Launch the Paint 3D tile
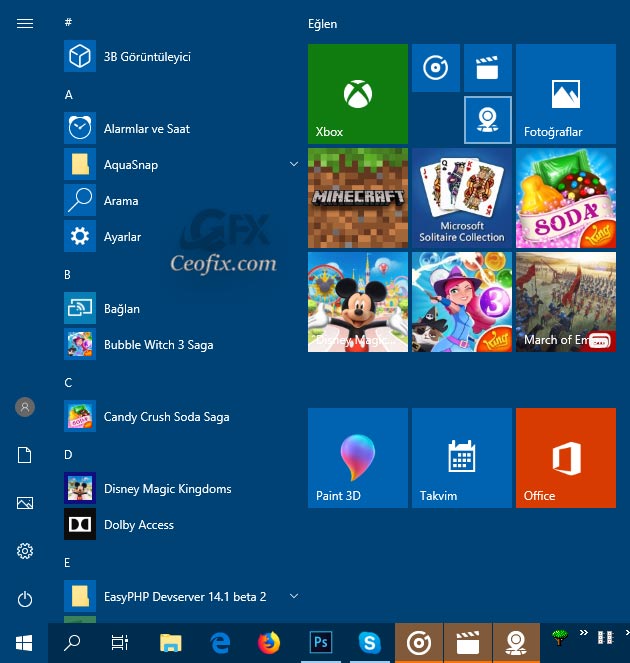630x663 pixels. [x=358, y=458]
